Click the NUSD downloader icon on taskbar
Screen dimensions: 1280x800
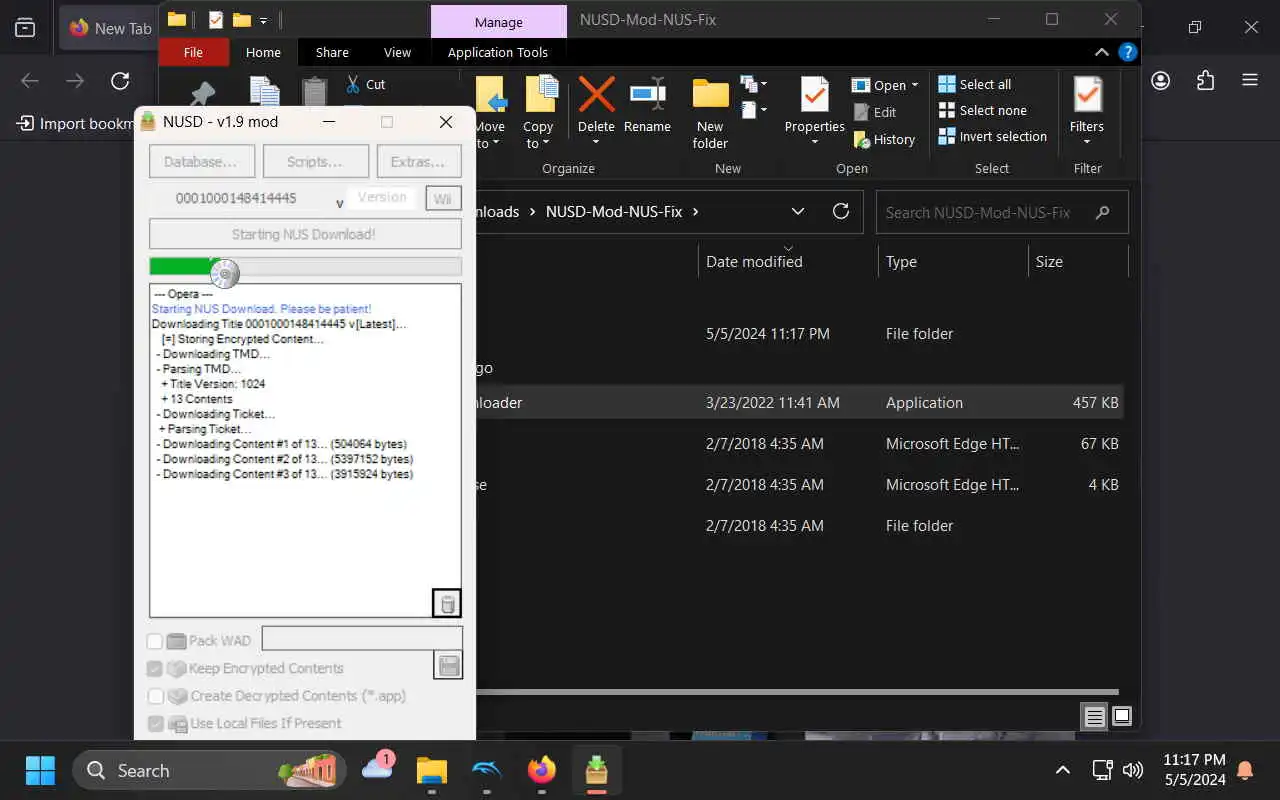(x=596, y=770)
